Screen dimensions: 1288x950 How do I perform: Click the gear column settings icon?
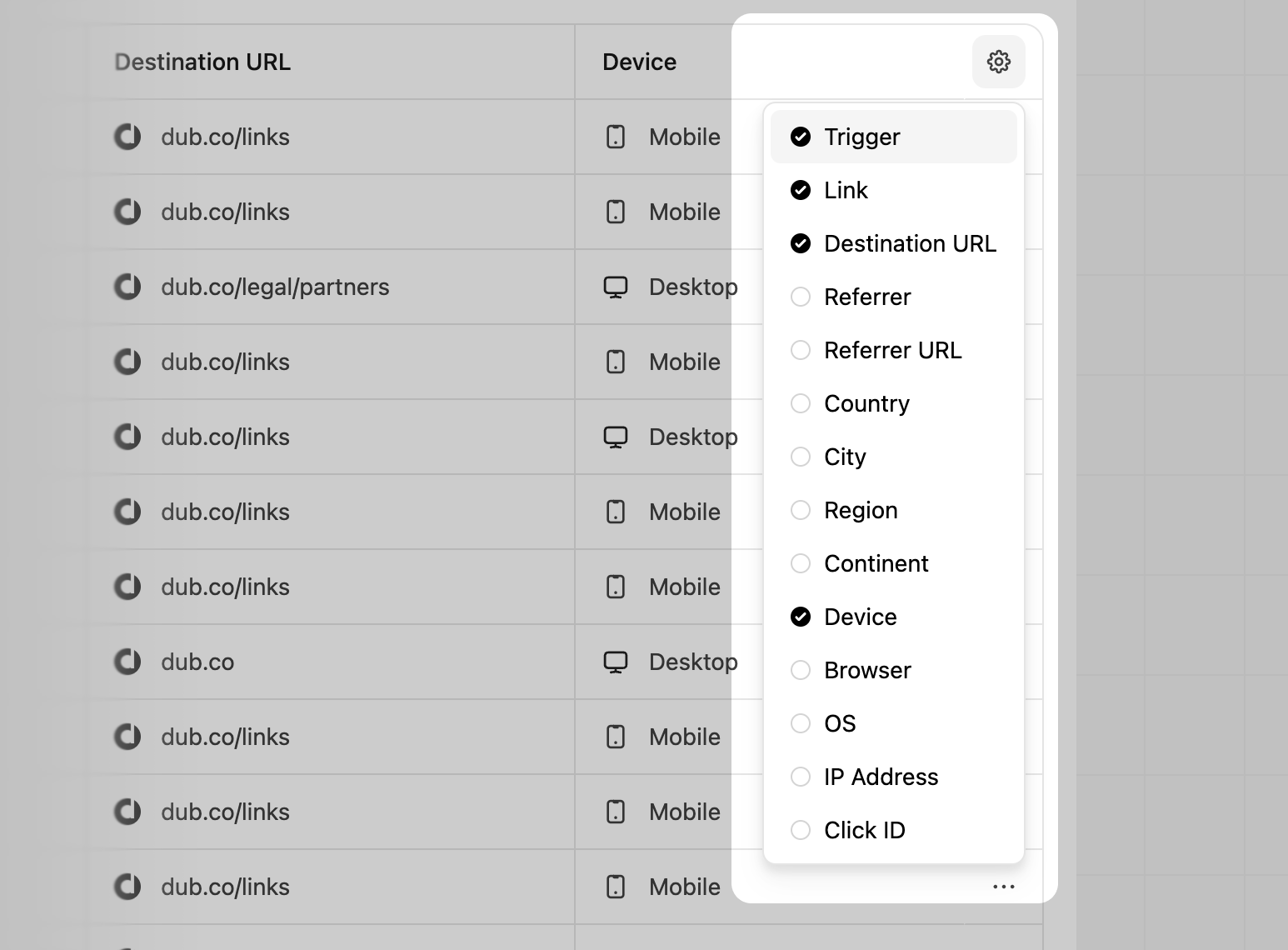pyautogui.click(x=998, y=62)
